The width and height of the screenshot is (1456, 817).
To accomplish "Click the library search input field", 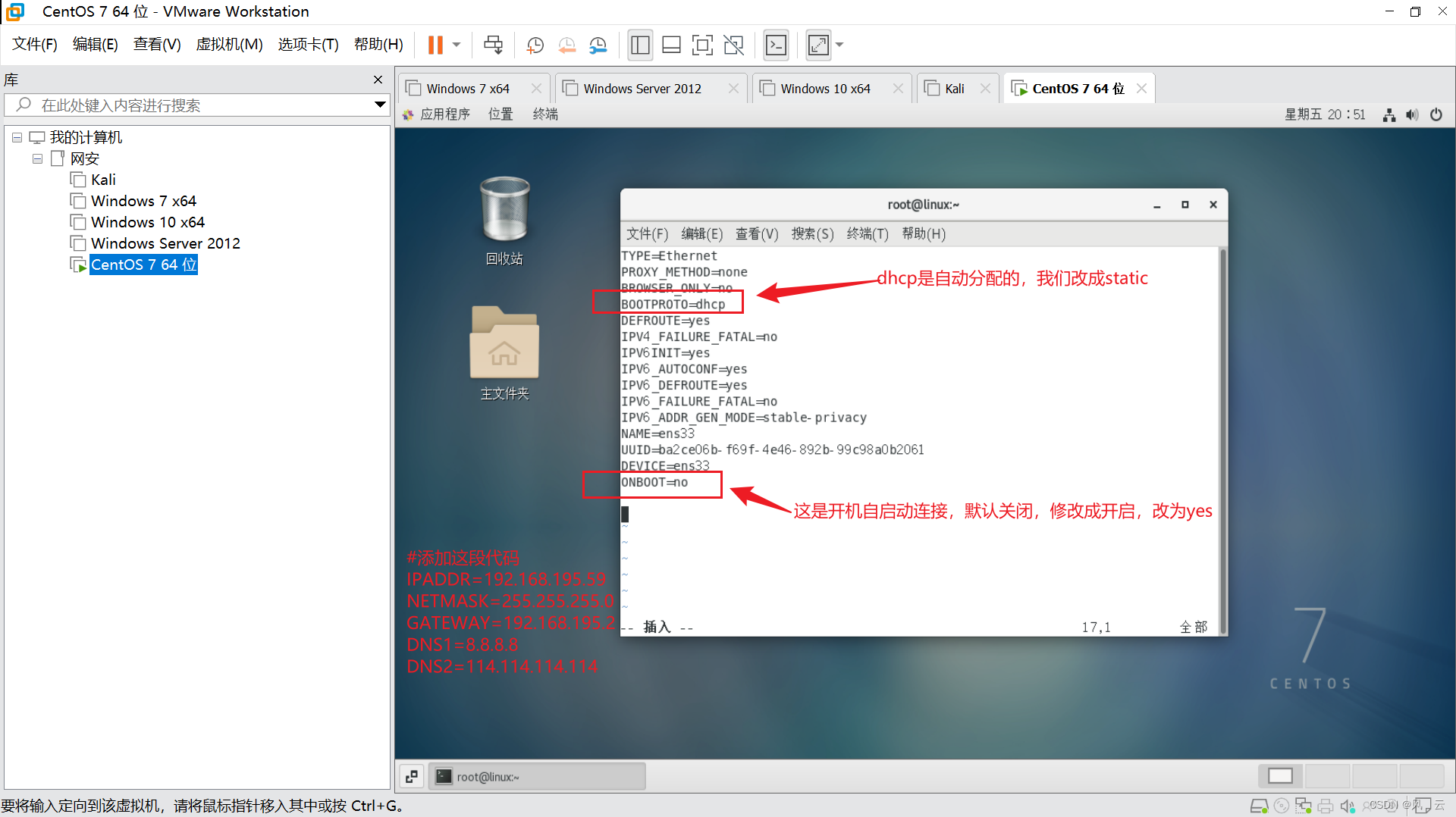I will [197, 105].
